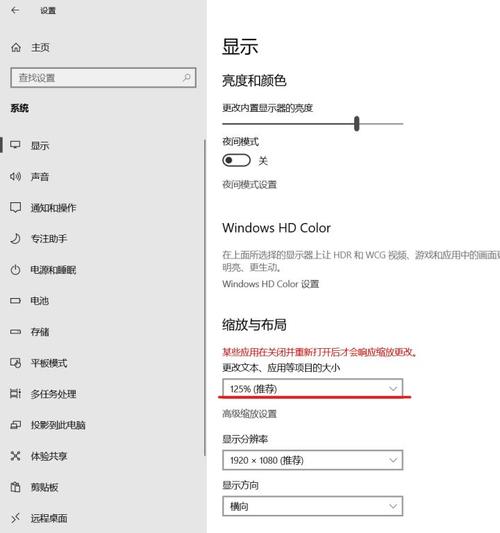The height and width of the screenshot is (533, 500).
Task: Select 存储 in the sidebar
Action: coord(40,332)
